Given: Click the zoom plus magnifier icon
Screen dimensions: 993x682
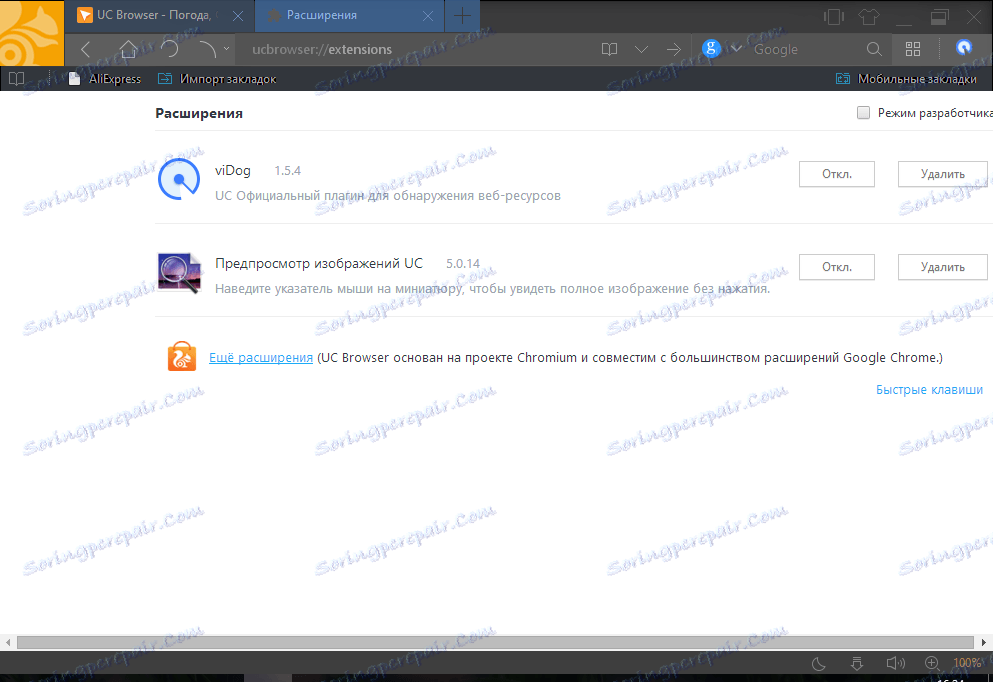Looking at the screenshot, I should [932, 663].
